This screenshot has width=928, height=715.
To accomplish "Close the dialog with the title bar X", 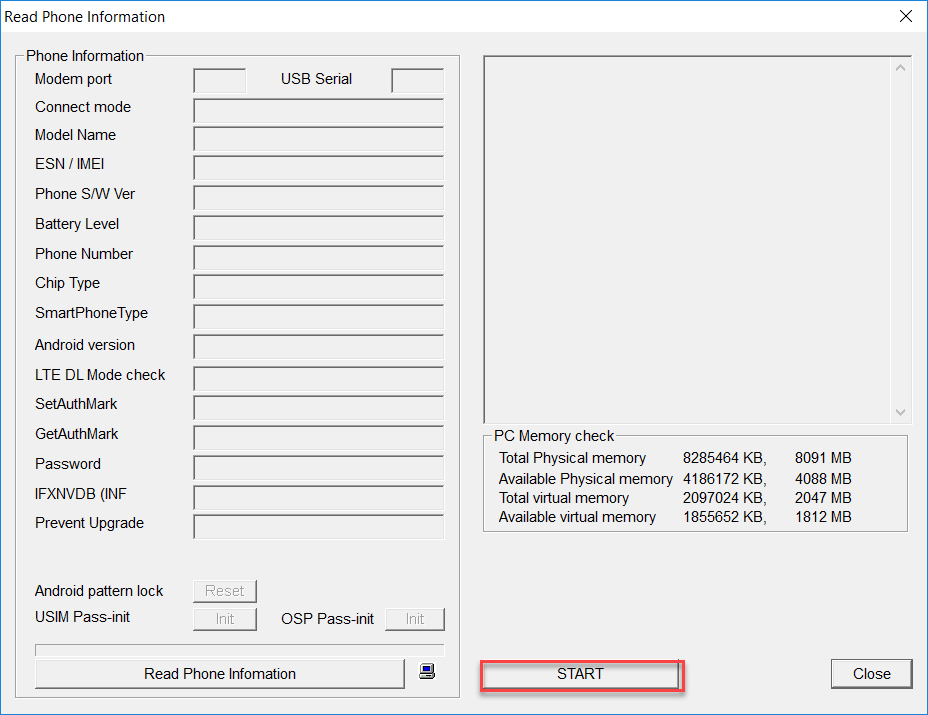I will point(906,16).
